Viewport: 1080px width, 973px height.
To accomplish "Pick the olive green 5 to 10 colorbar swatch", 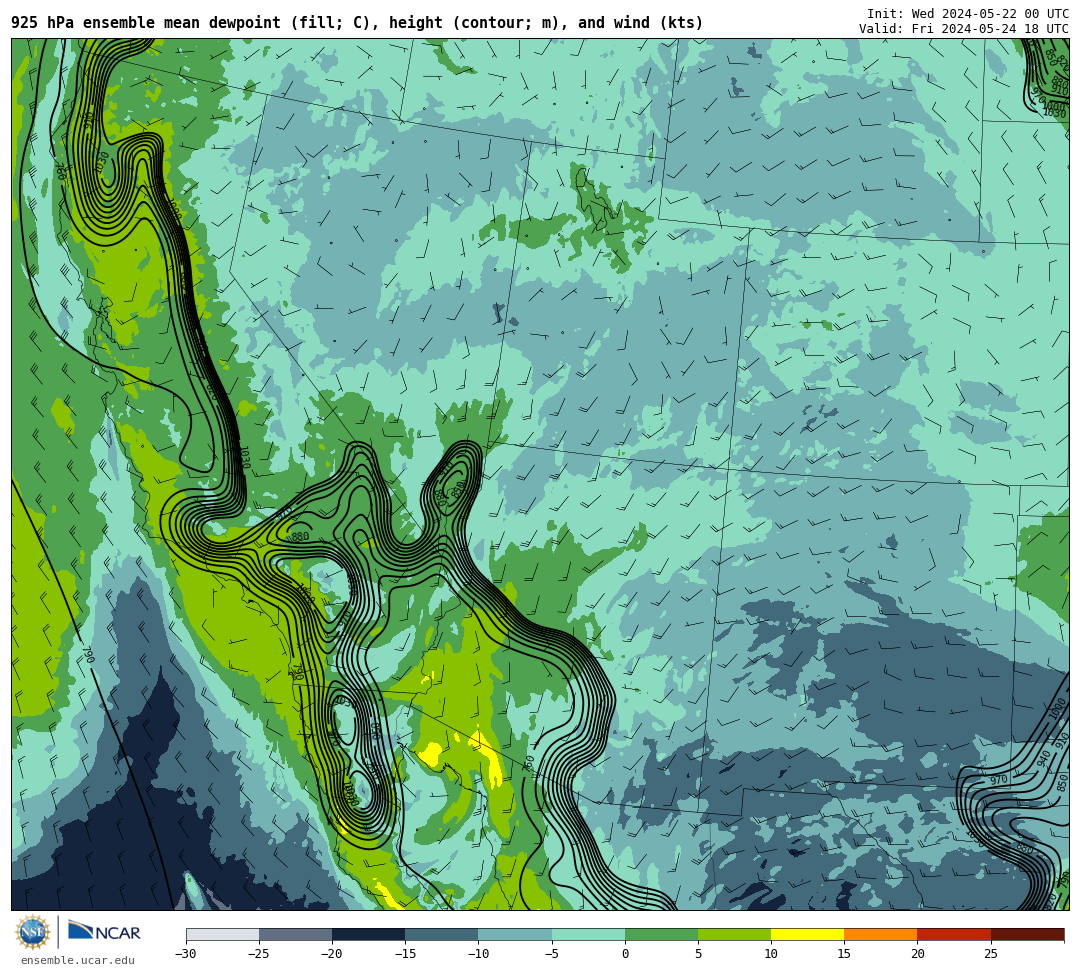I will pyautogui.click(x=734, y=934).
